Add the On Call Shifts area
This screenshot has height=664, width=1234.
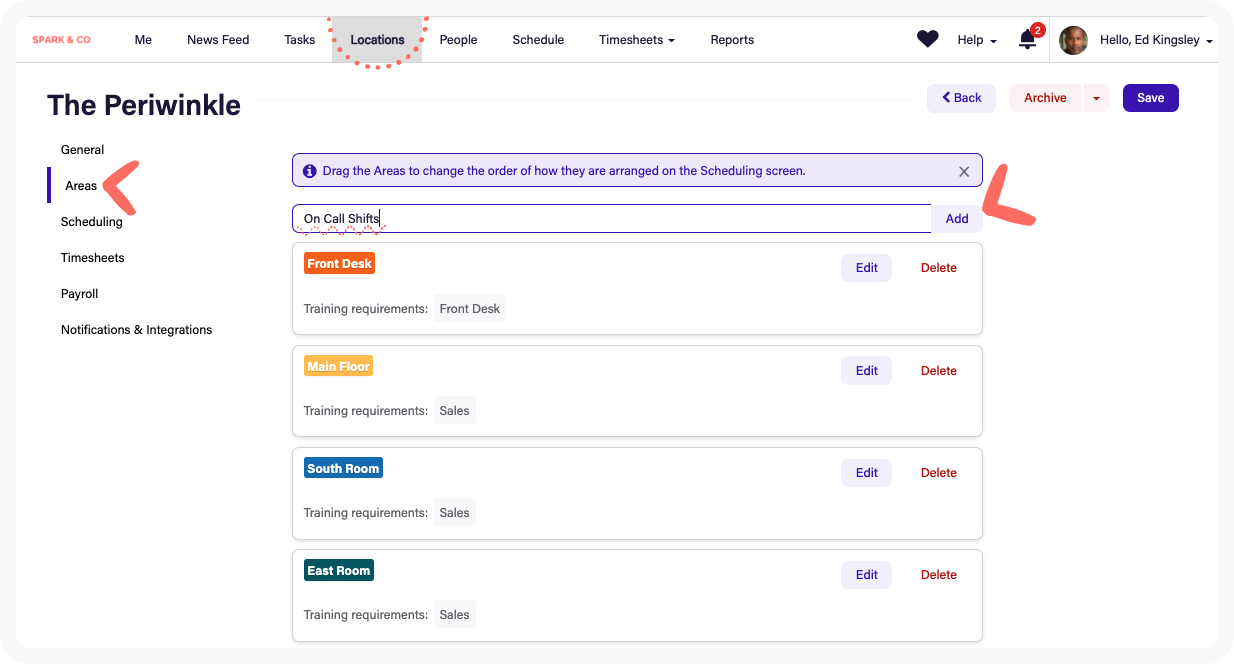pos(956,218)
